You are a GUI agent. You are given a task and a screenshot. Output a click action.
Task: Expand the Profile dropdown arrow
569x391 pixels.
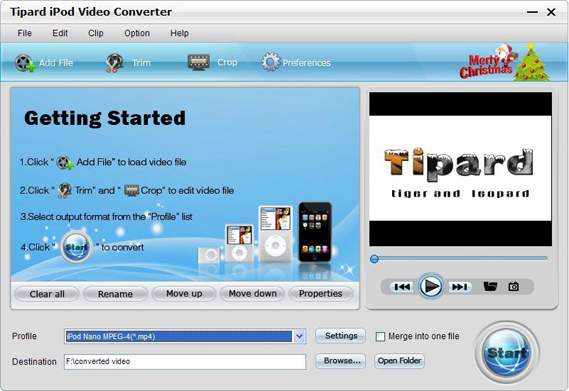click(299, 336)
